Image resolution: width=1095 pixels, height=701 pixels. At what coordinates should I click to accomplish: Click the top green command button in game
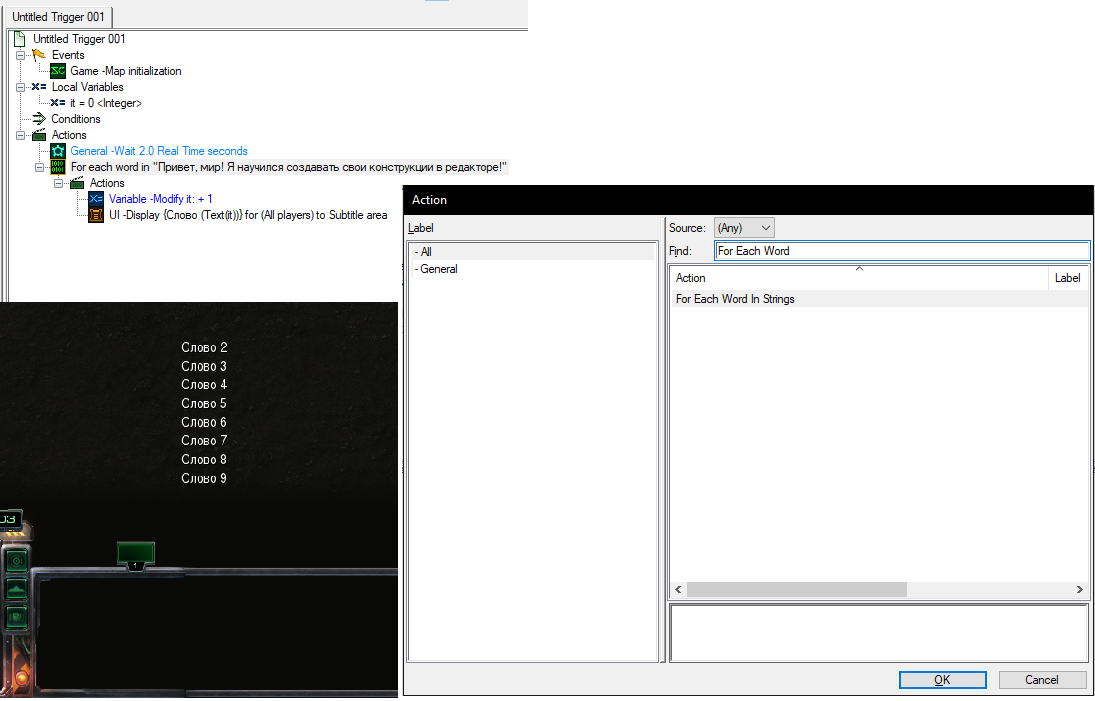[16, 561]
